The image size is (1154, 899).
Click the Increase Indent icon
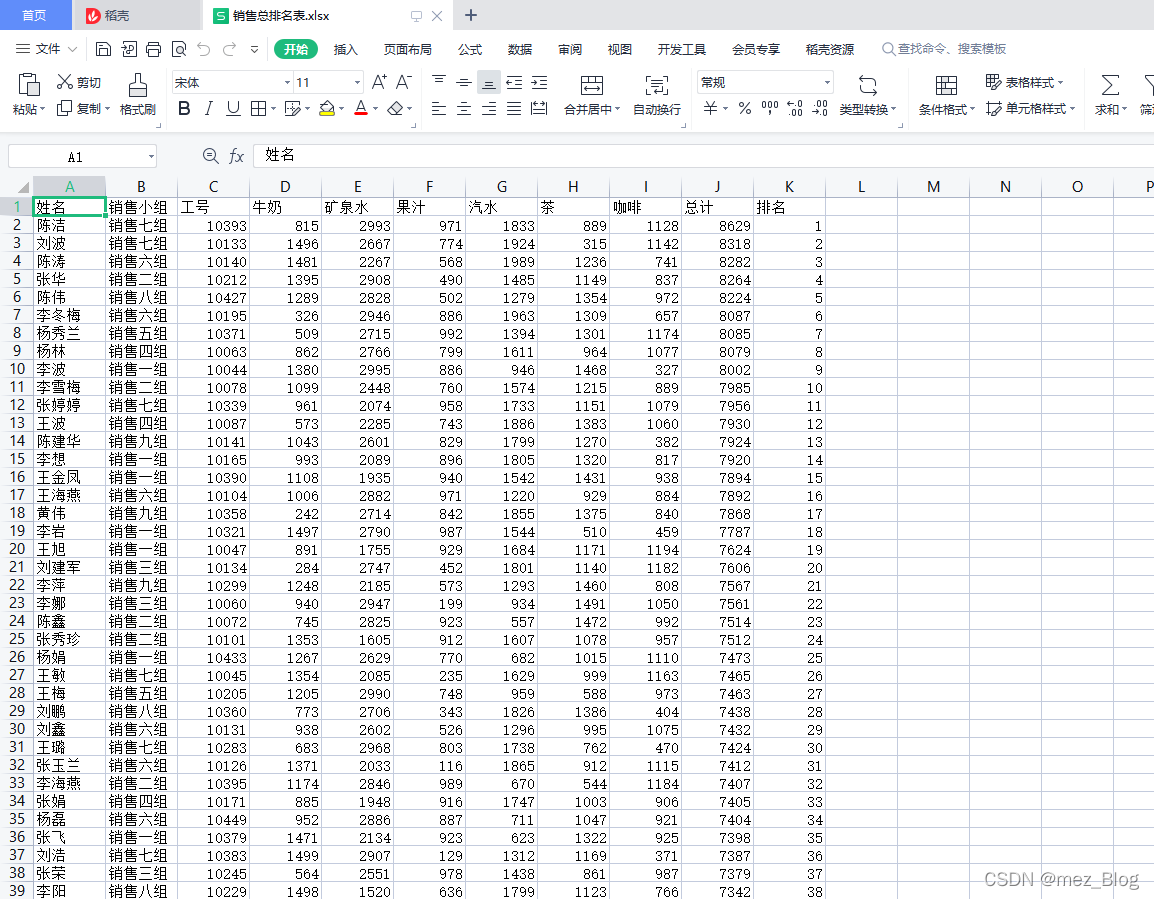[x=539, y=82]
